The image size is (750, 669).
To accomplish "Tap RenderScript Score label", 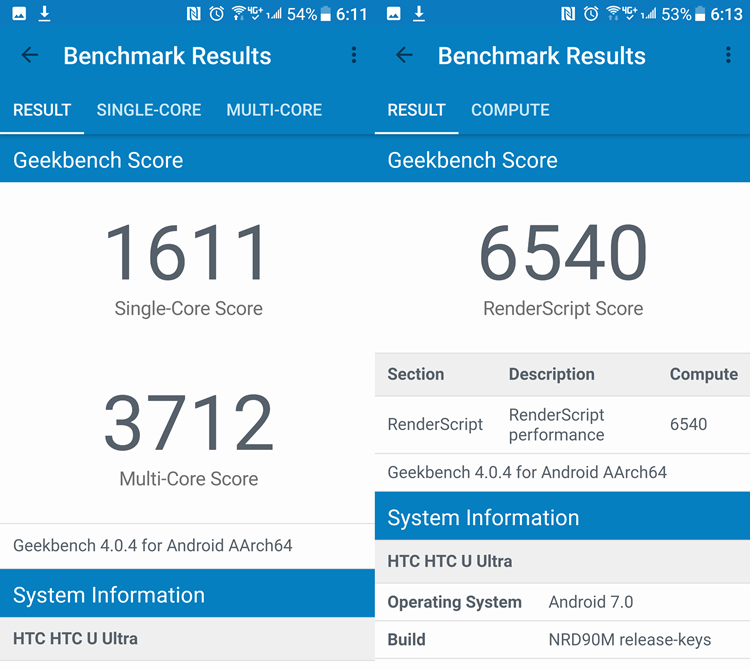I will click(563, 308).
